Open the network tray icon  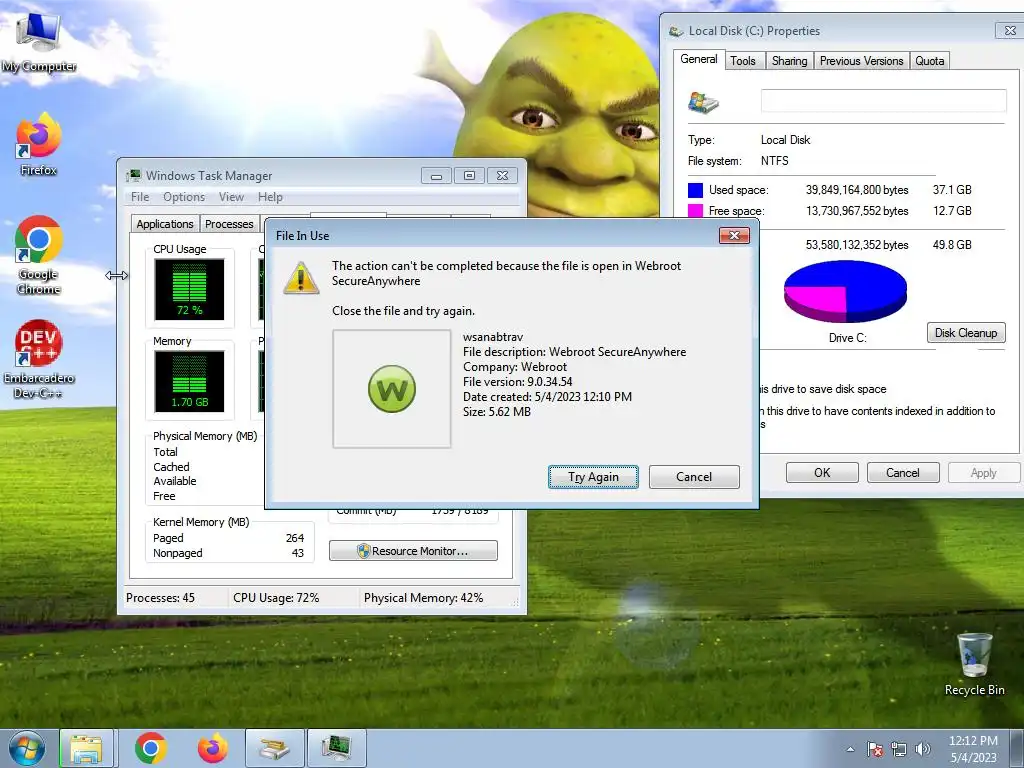tap(899, 749)
